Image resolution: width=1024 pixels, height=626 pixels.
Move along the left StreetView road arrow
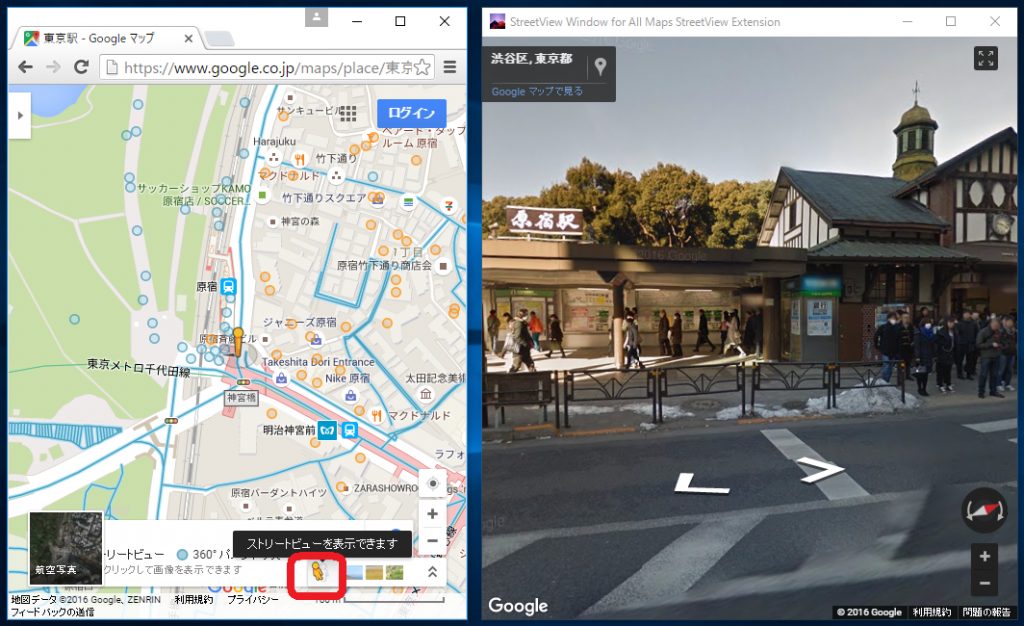(x=701, y=484)
